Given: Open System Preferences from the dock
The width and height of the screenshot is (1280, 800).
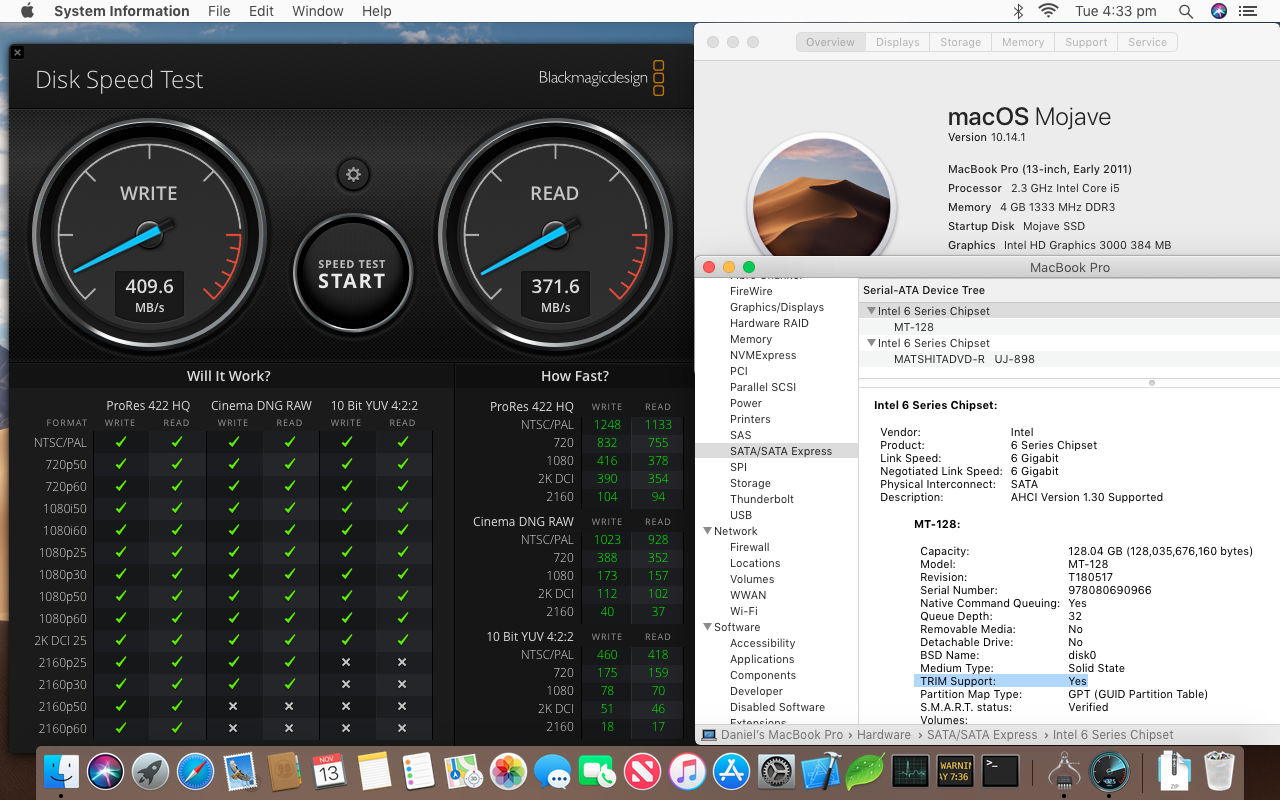Looking at the screenshot, I should pyautogui.click(x=776, y=771).
